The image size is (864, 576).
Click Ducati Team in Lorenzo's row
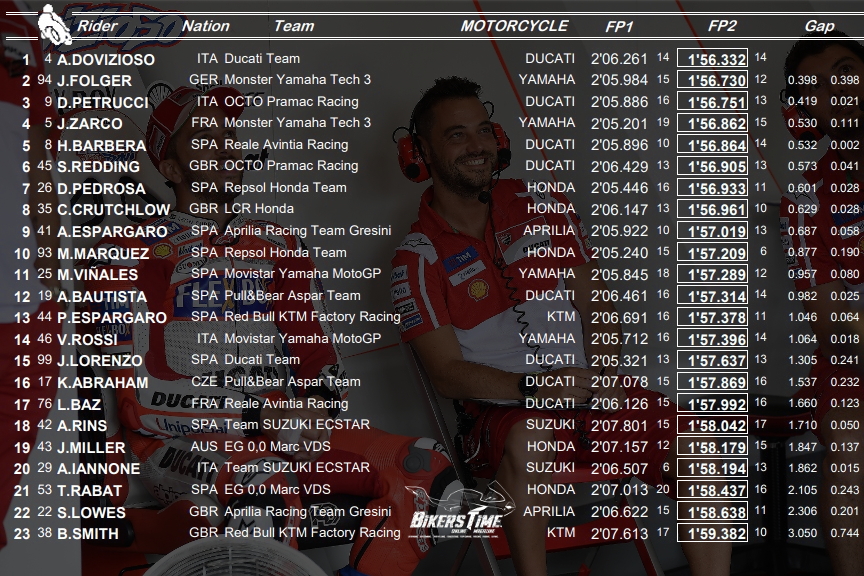coord(262,359)
